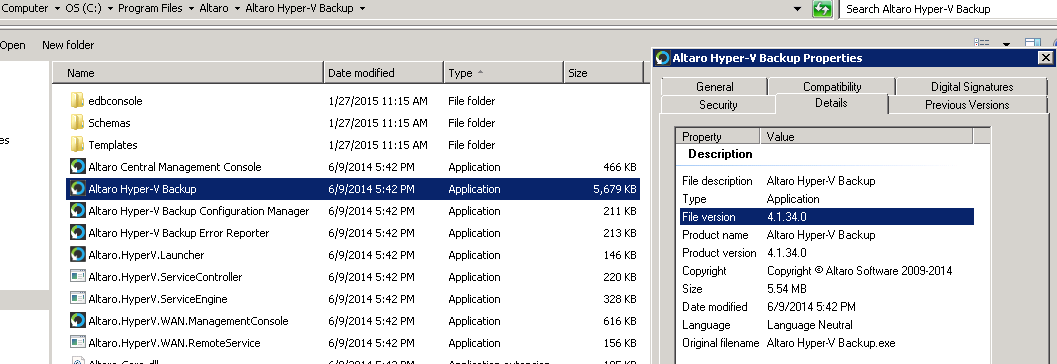This screenshot has width=1057, height=364.
Task: Select the Copyright property row
Action: click(x=827, y=271)
